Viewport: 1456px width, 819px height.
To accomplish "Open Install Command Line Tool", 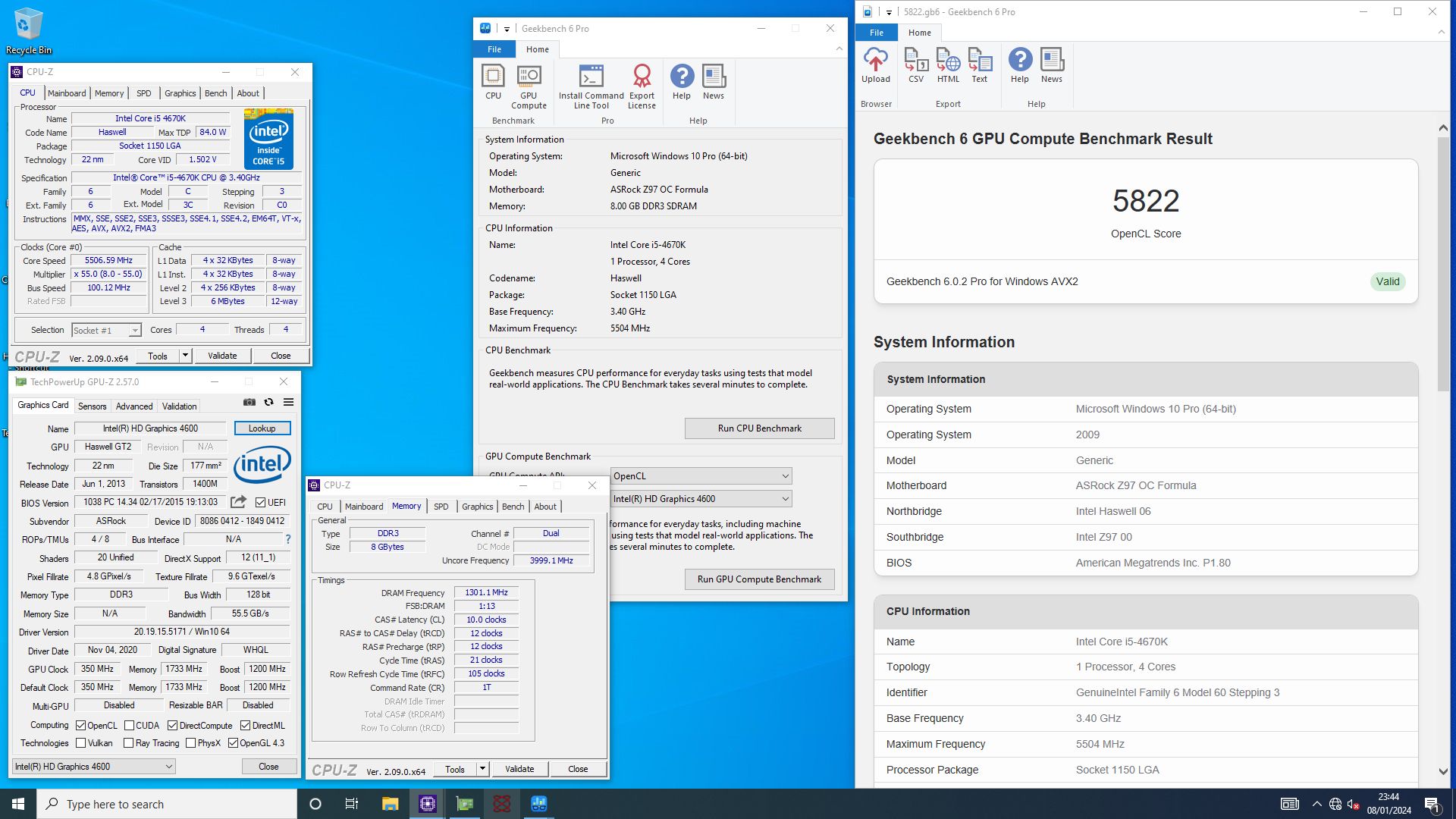I will [591, 86].
